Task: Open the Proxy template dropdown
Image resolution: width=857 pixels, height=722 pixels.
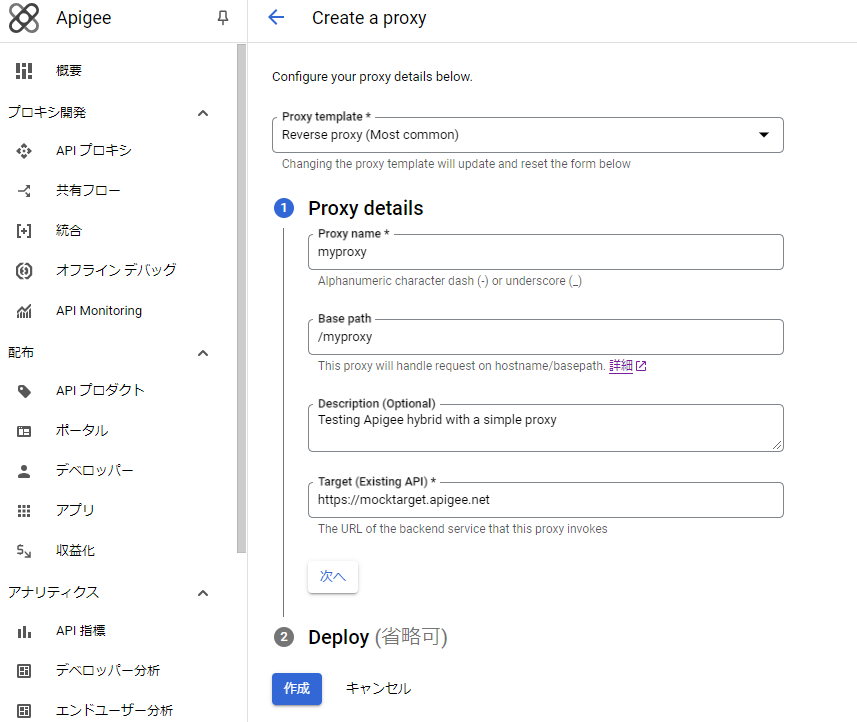Action: pyautogui.click(x=527, y=135)
